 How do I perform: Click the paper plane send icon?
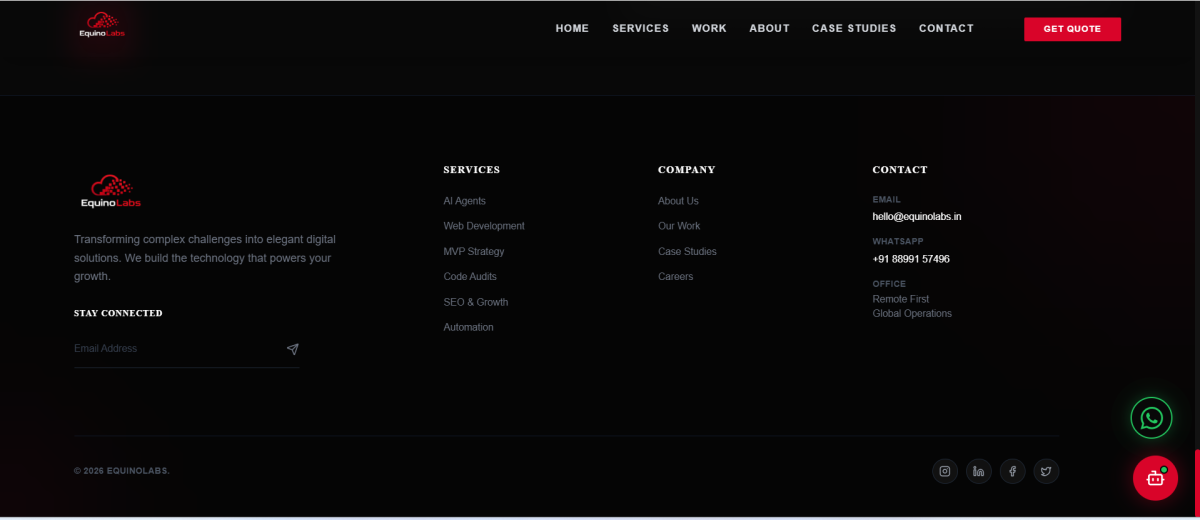[x=292, y=349]
